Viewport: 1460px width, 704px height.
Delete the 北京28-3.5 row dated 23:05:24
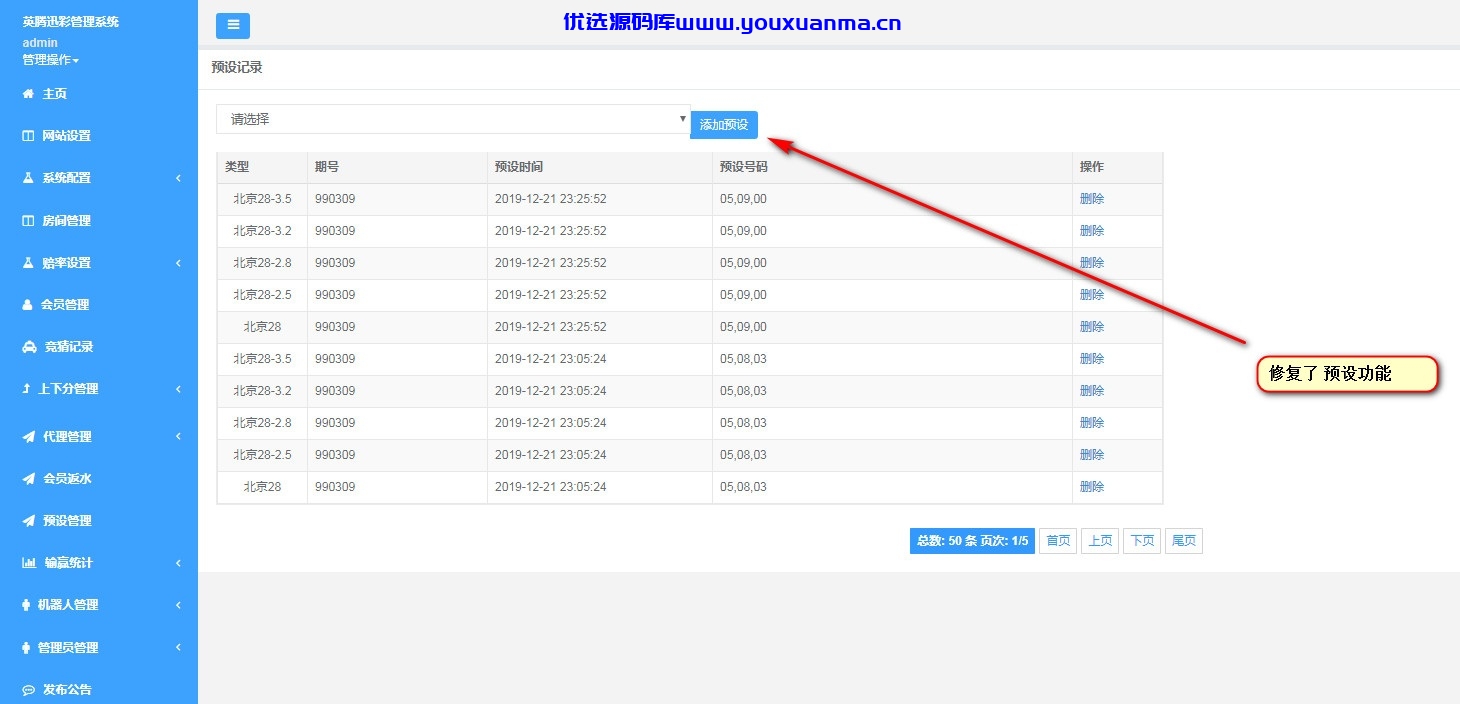(1092, 359)
